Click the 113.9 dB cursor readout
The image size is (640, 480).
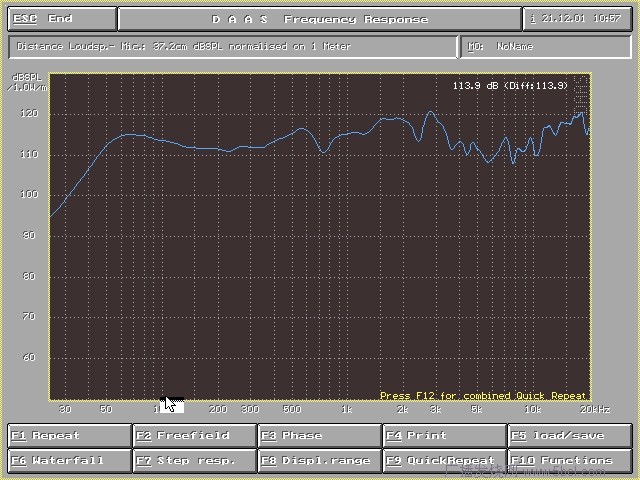click(510, 86)
